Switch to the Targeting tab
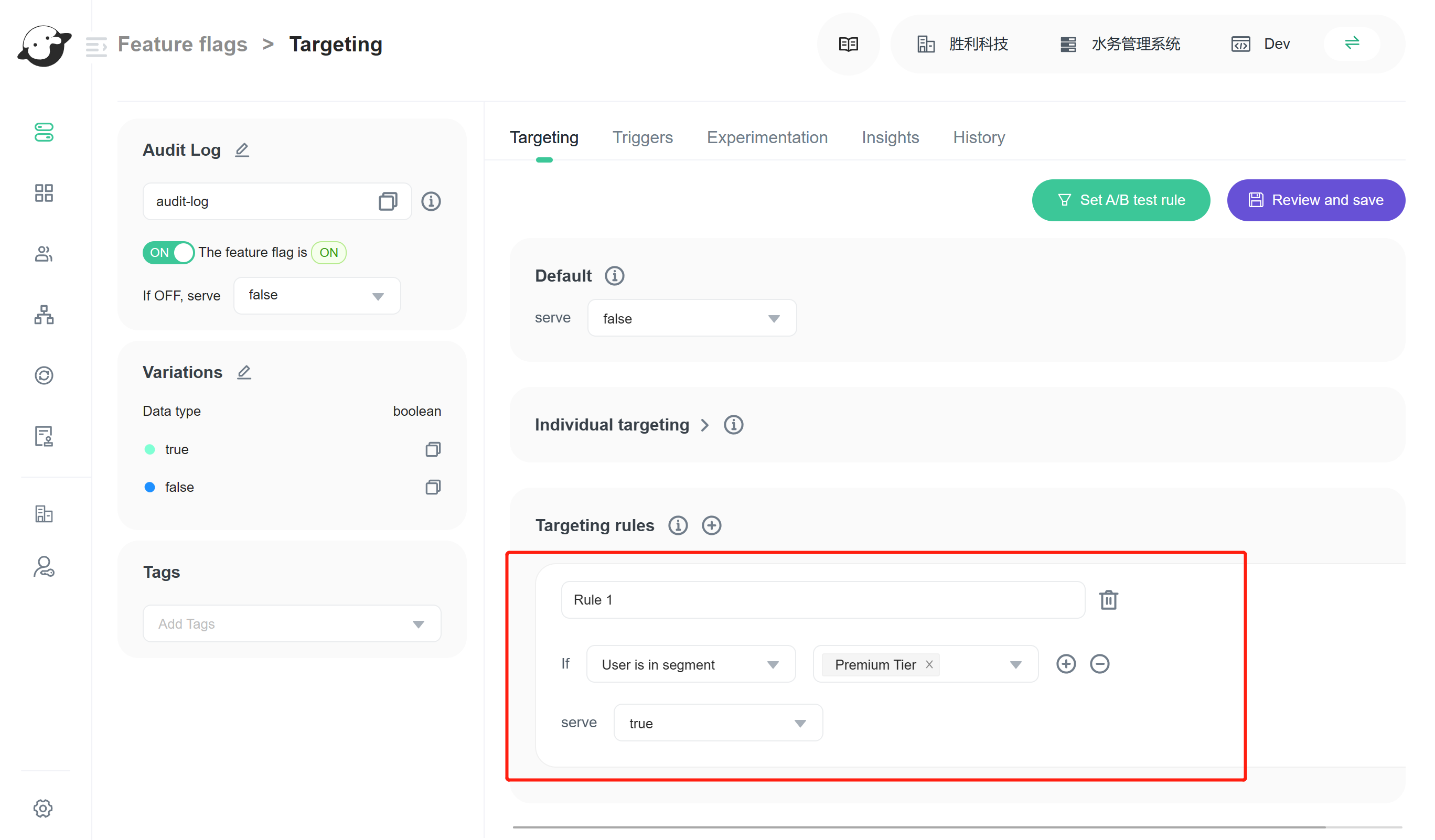 [544, 138]
